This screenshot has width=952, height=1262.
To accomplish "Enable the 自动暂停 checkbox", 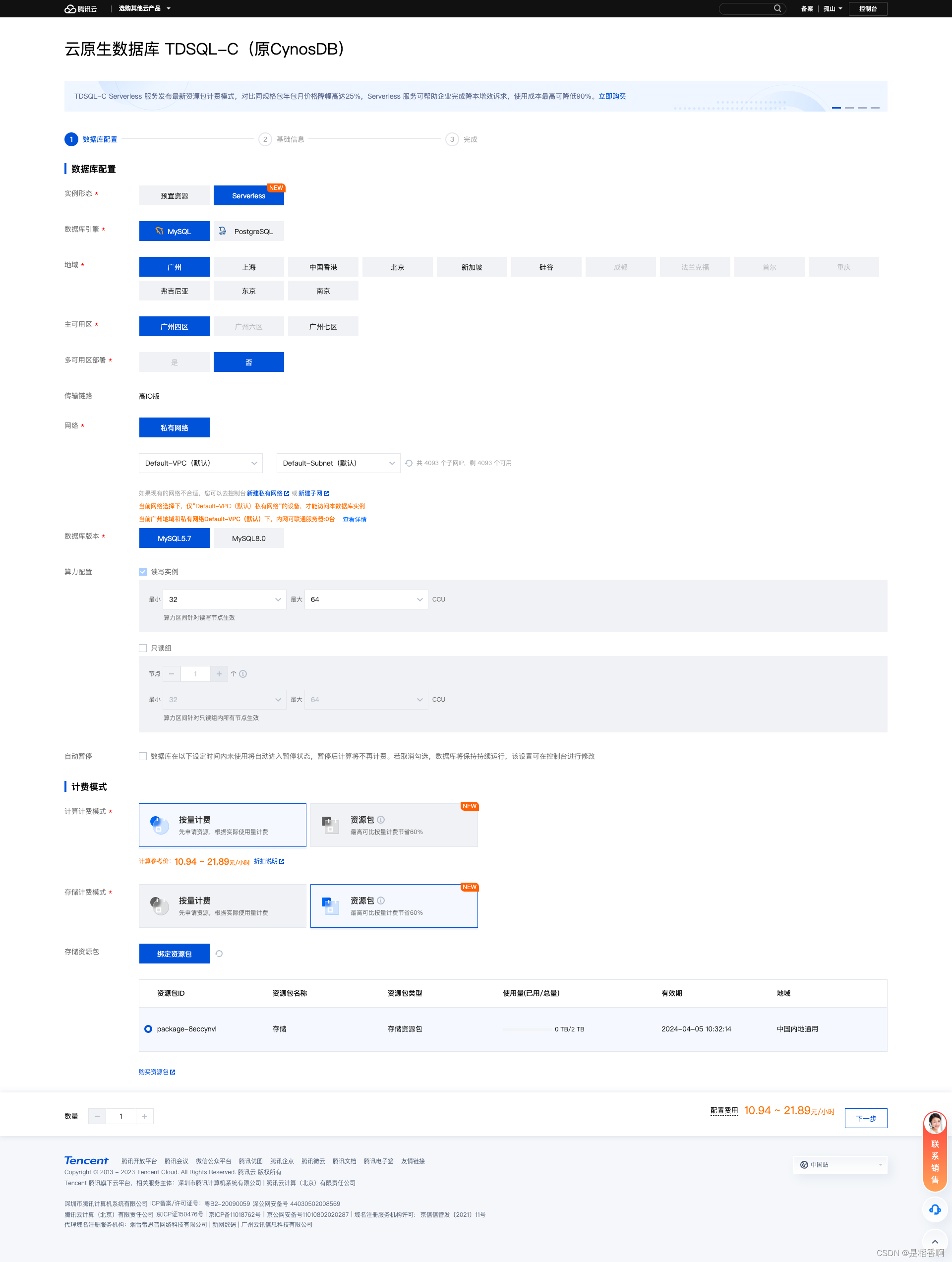I will pyautogui.click(x=143, y=756).
